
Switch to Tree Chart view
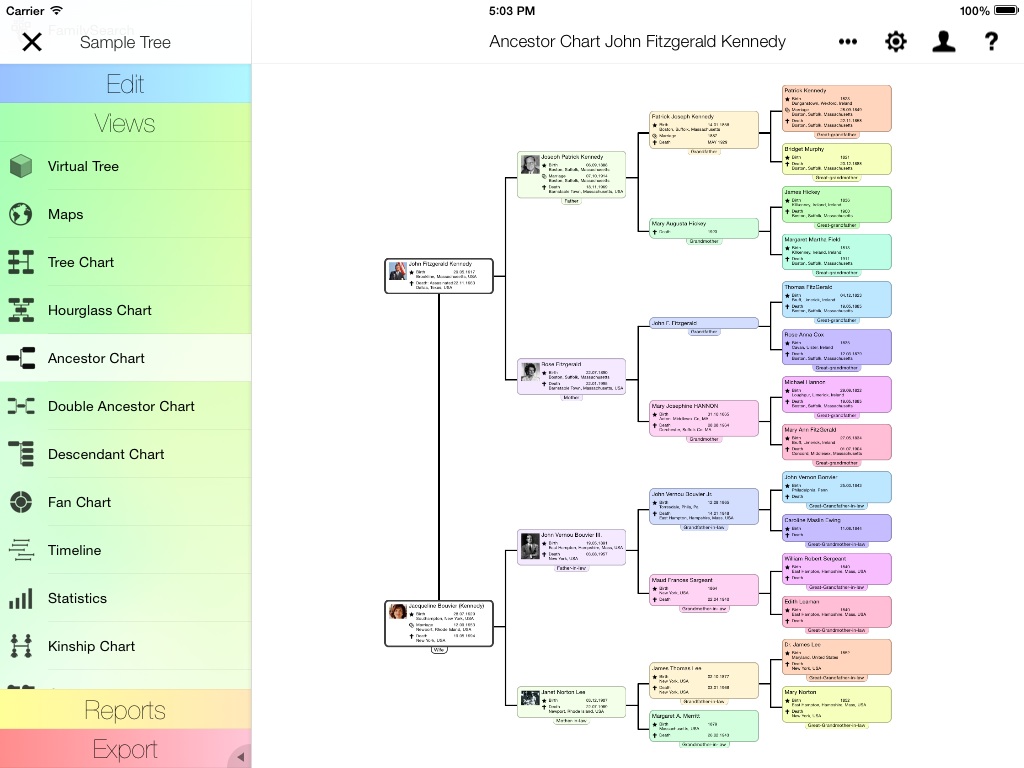coord(125,262)
